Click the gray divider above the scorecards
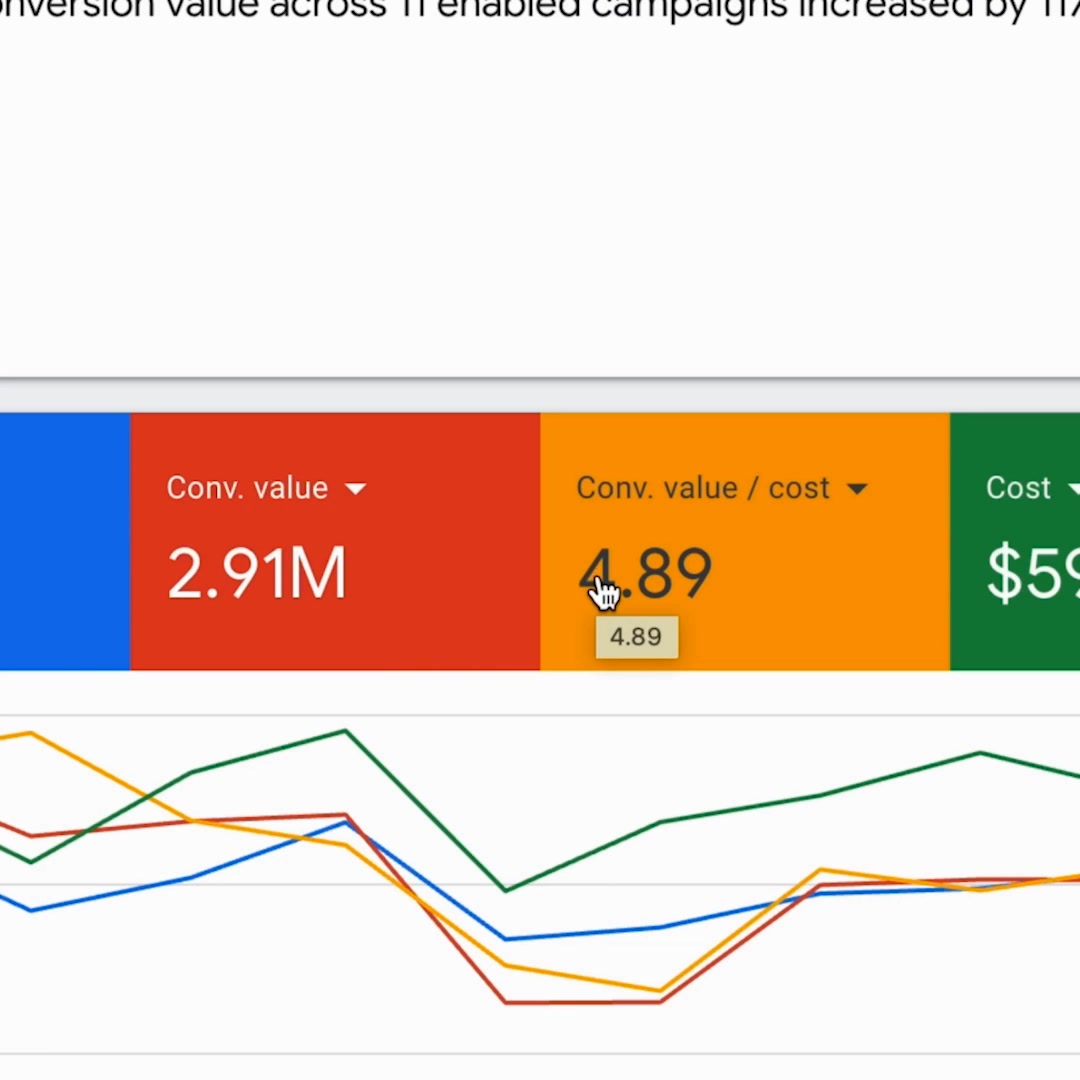Viewport: 1080px width, 1080px height. [x=540, y=380]
